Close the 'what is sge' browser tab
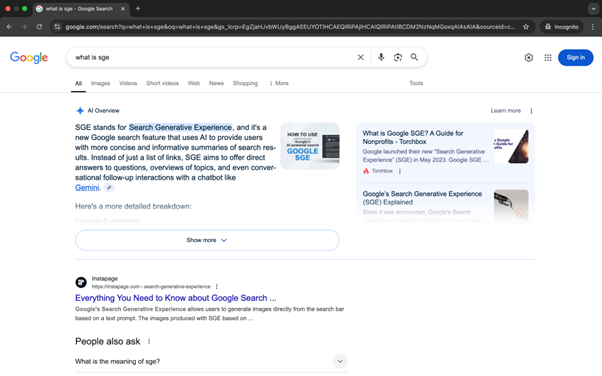 [x=123, y=8]
